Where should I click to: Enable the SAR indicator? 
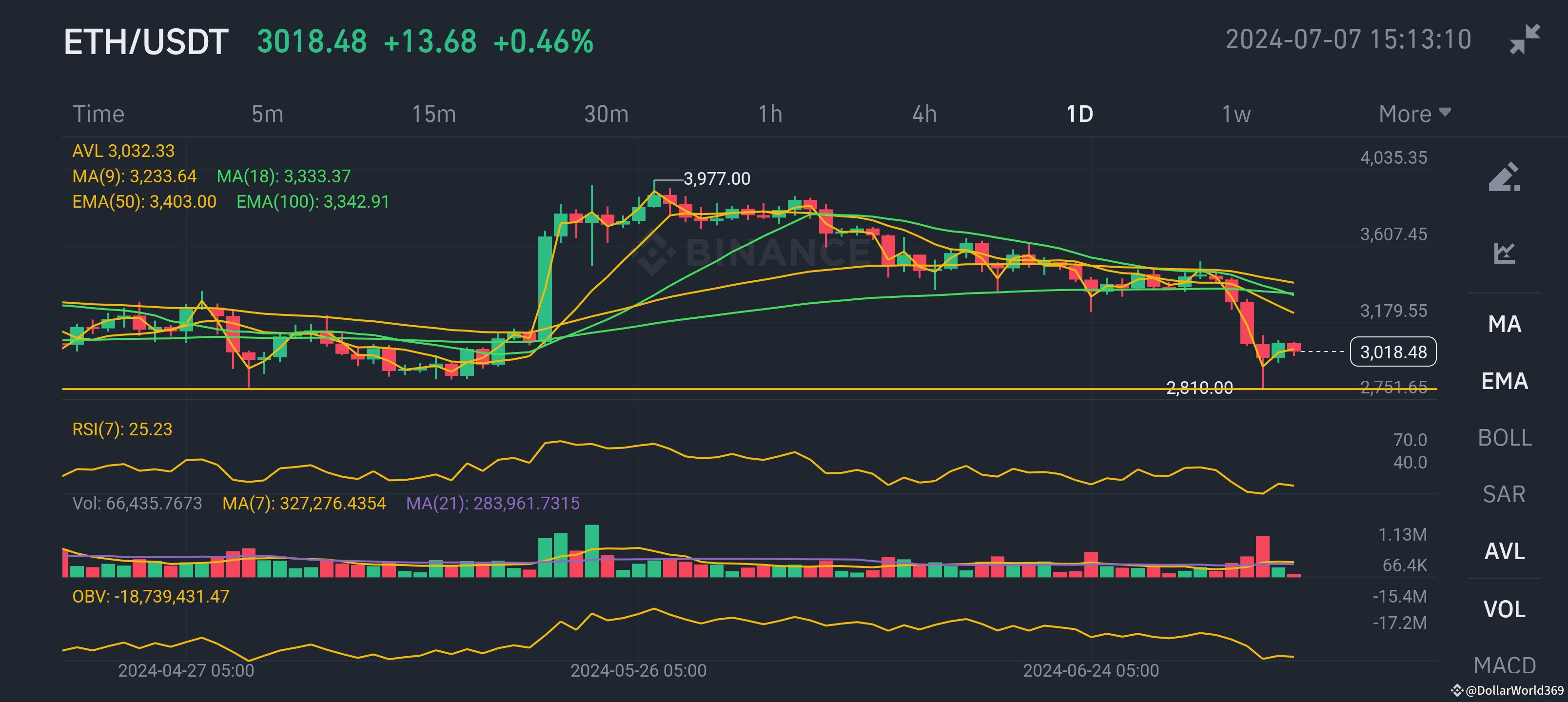pyautogui.click(x=1504, y=494)
